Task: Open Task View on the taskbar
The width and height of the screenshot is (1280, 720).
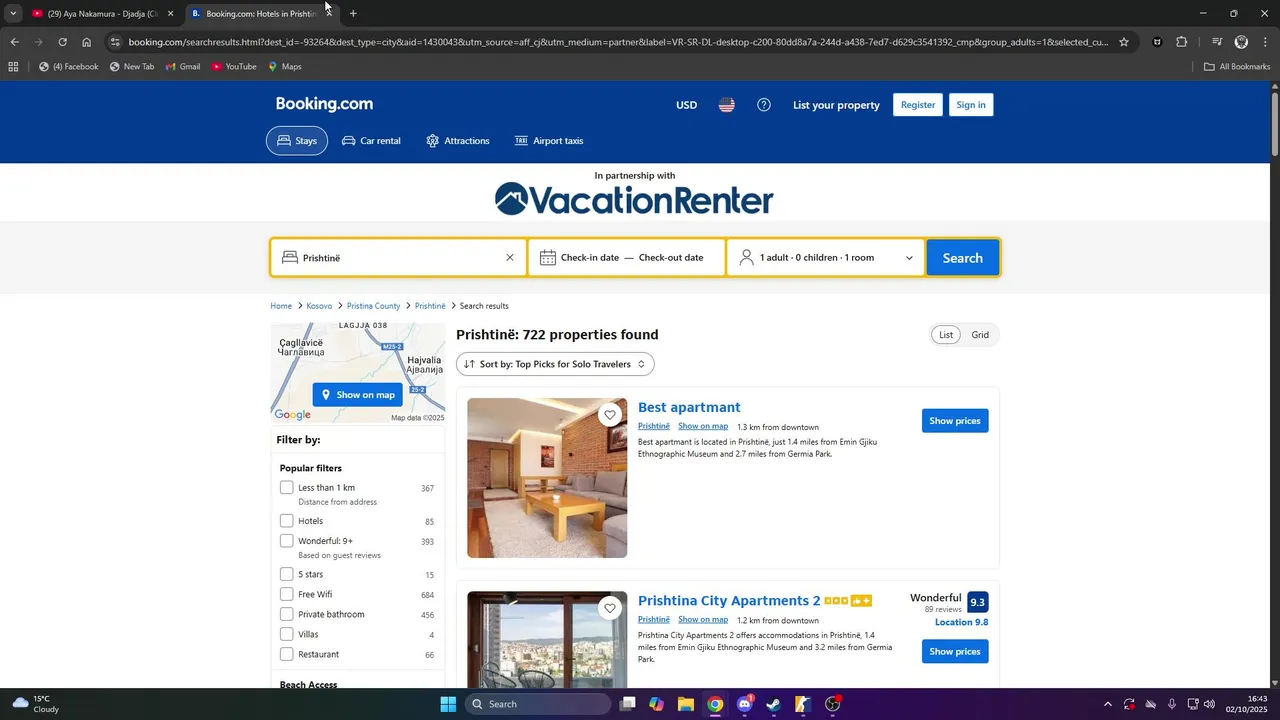Action: pos(627,704)
